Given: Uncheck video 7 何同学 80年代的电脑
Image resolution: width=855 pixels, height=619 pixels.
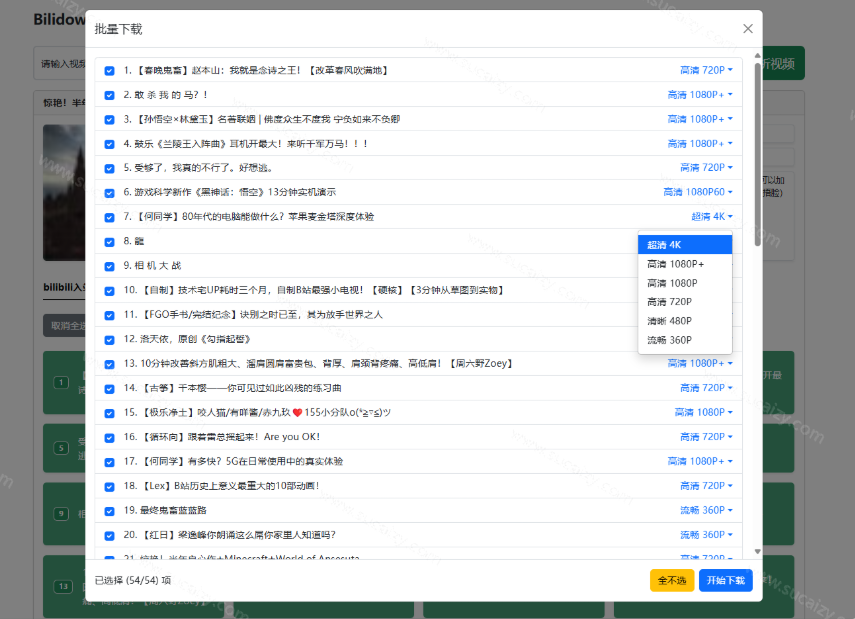Looking at the screenshot, I should [x=110, y=218].
